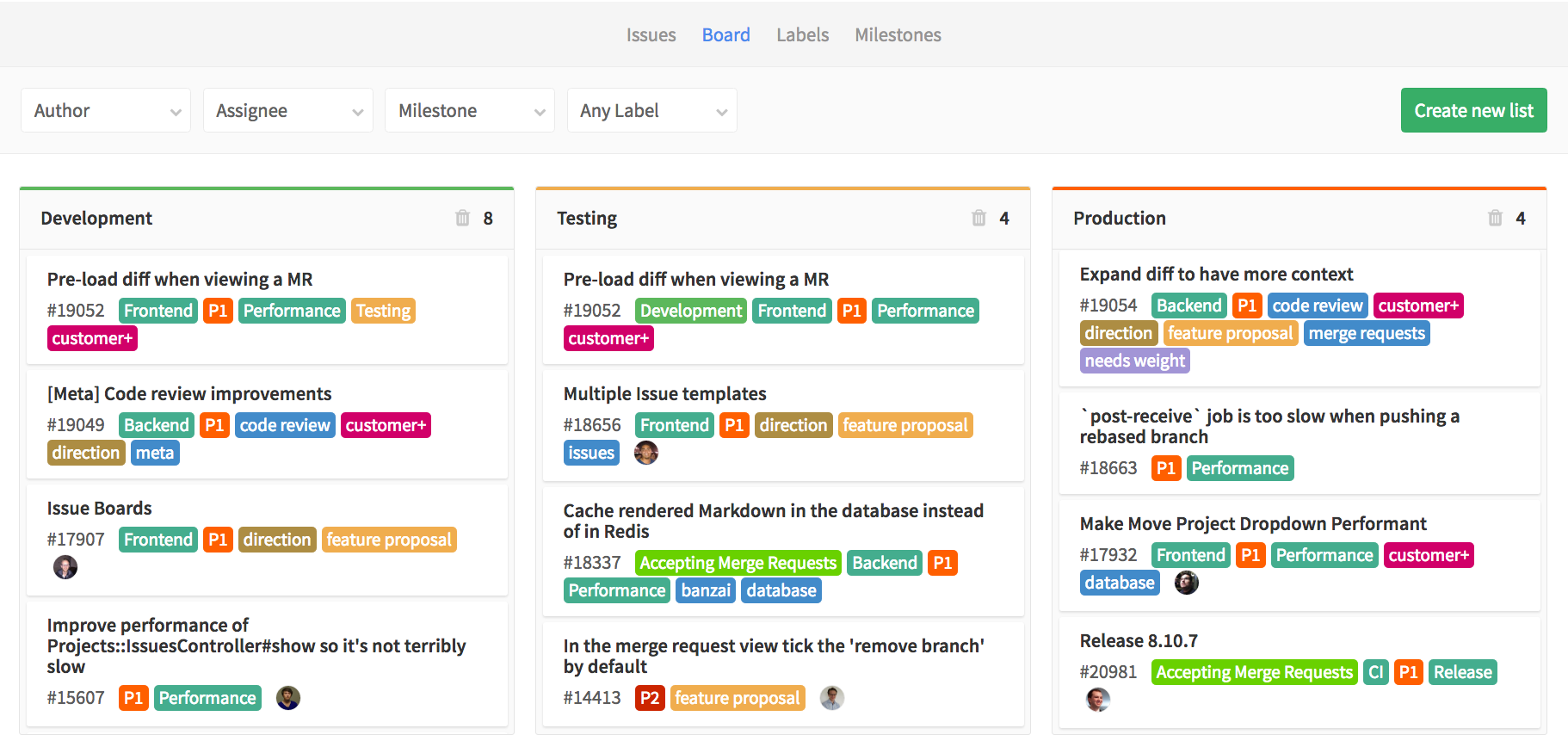
Task: Open the Labels tab
Action: (x=802, y=35)
